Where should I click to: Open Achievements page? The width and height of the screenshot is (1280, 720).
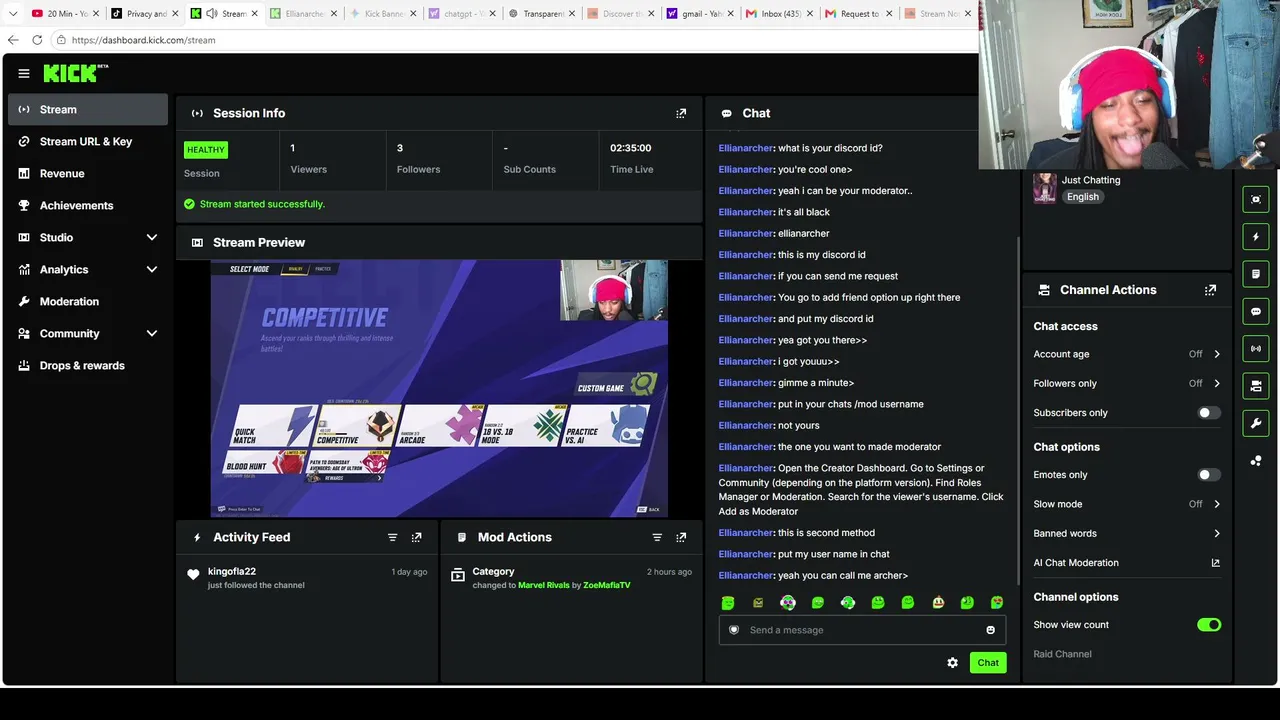pos(88,205)
